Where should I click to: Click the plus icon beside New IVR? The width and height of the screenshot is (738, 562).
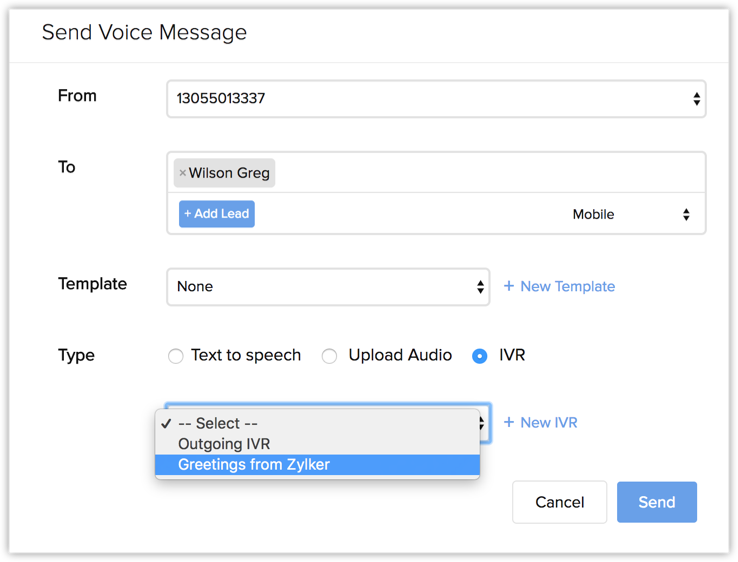509,422
